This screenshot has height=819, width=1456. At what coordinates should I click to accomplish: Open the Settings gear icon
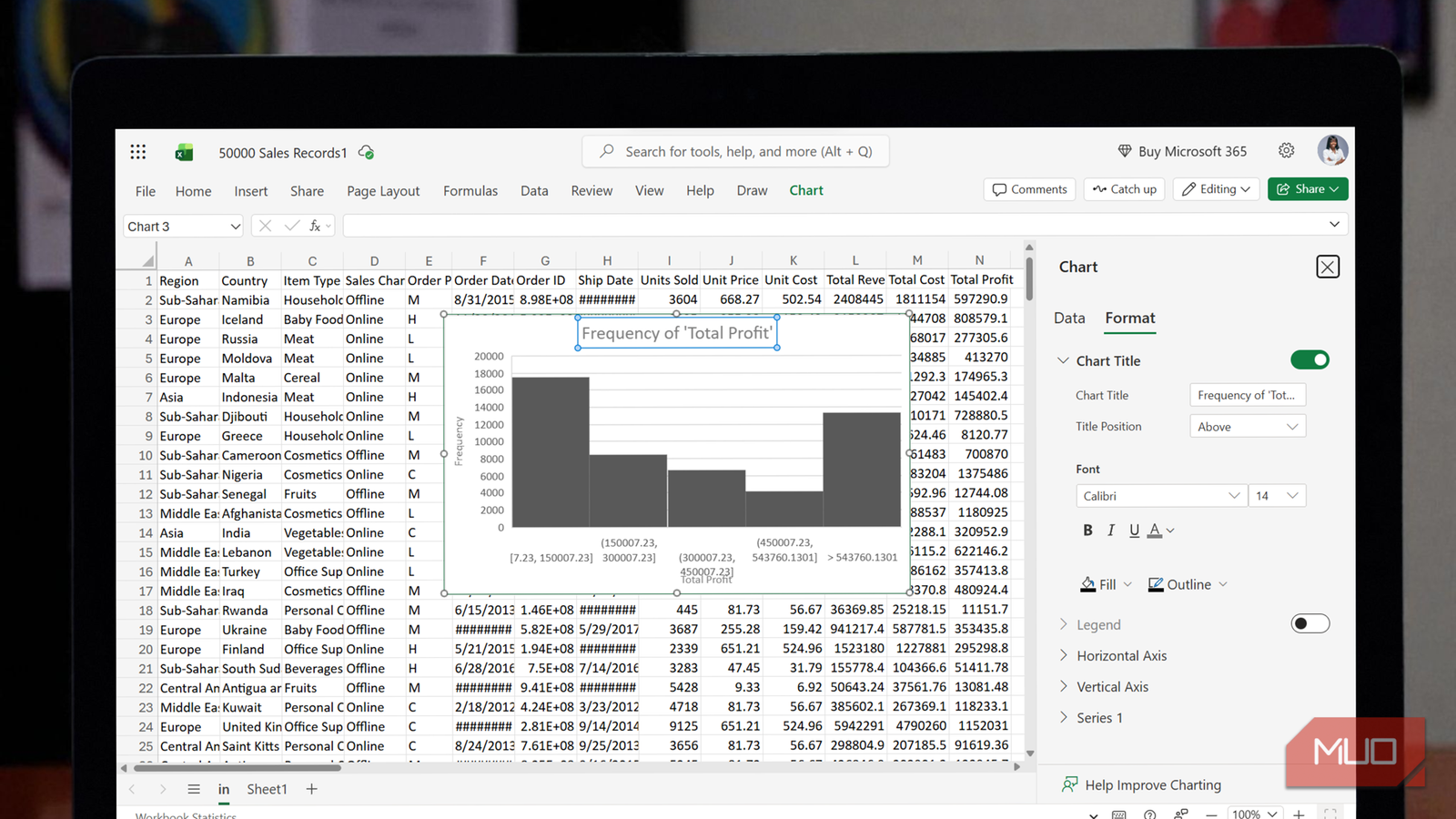coord(1286,150)
